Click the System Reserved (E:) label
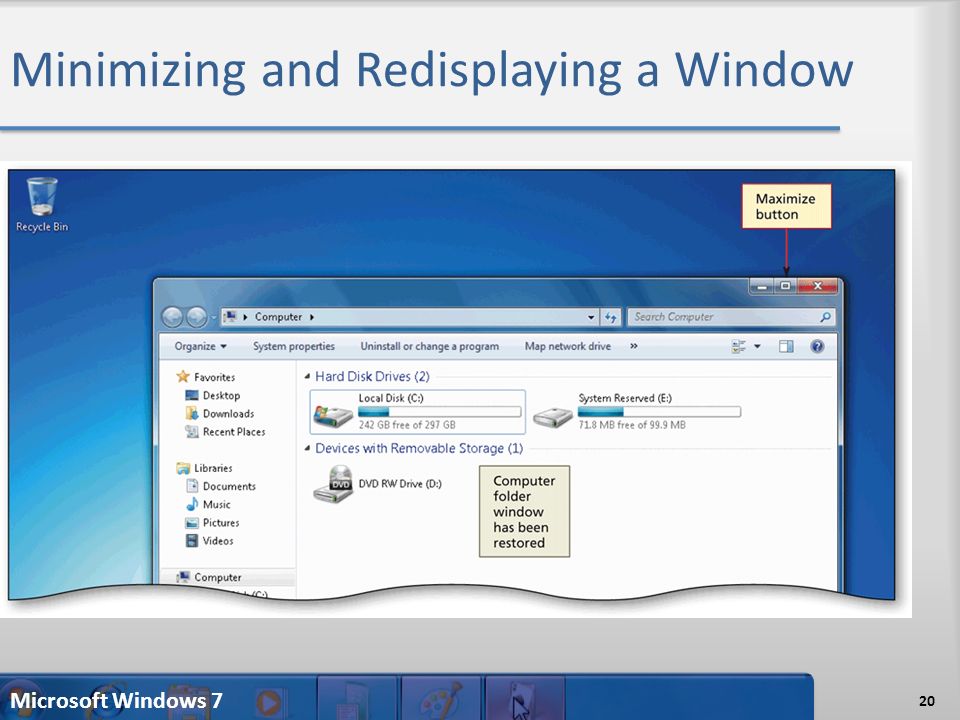The image size is (960, 720). (625, 398)
